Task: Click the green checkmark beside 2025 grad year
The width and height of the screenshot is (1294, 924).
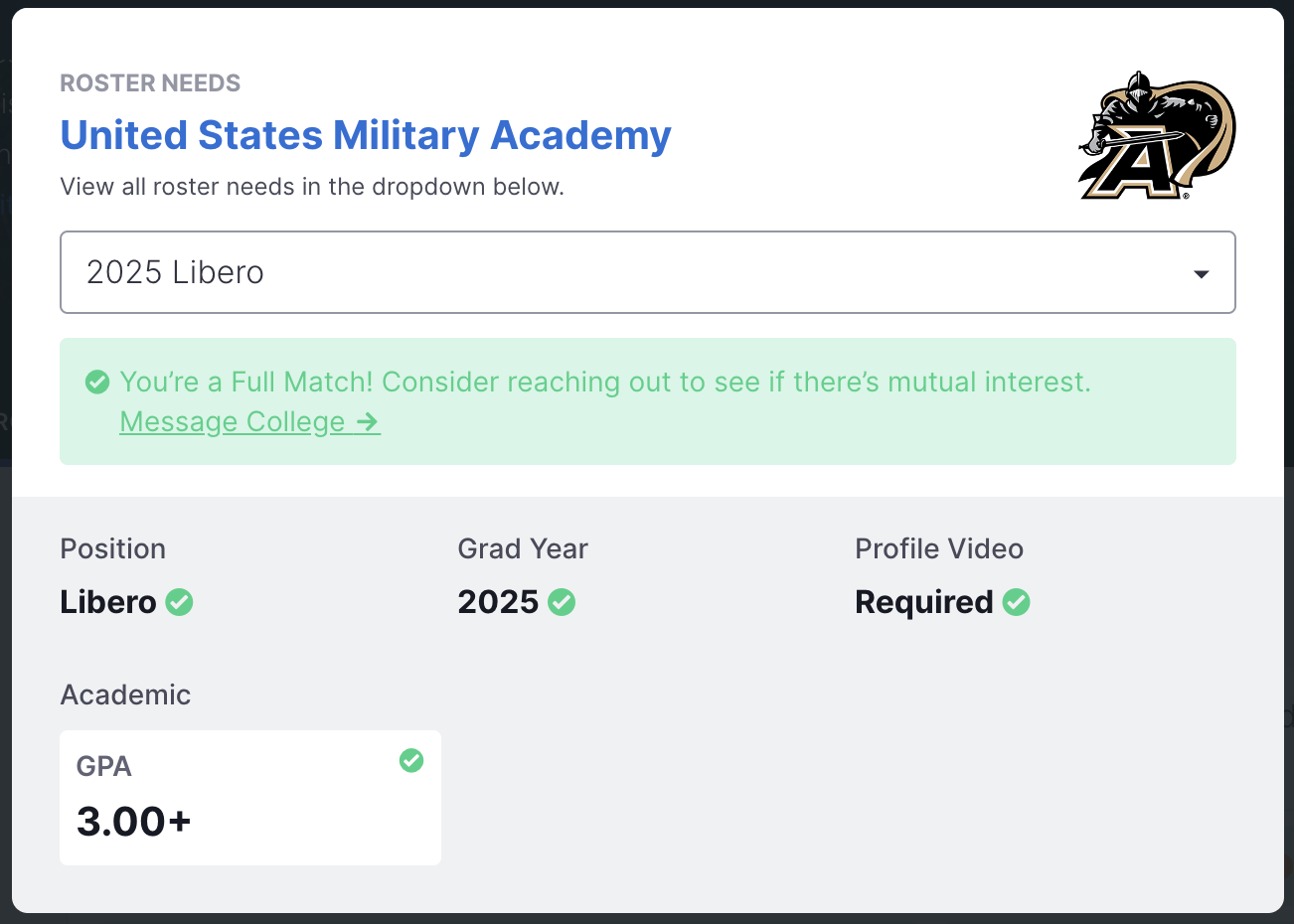Action: (x=562, y=602)
